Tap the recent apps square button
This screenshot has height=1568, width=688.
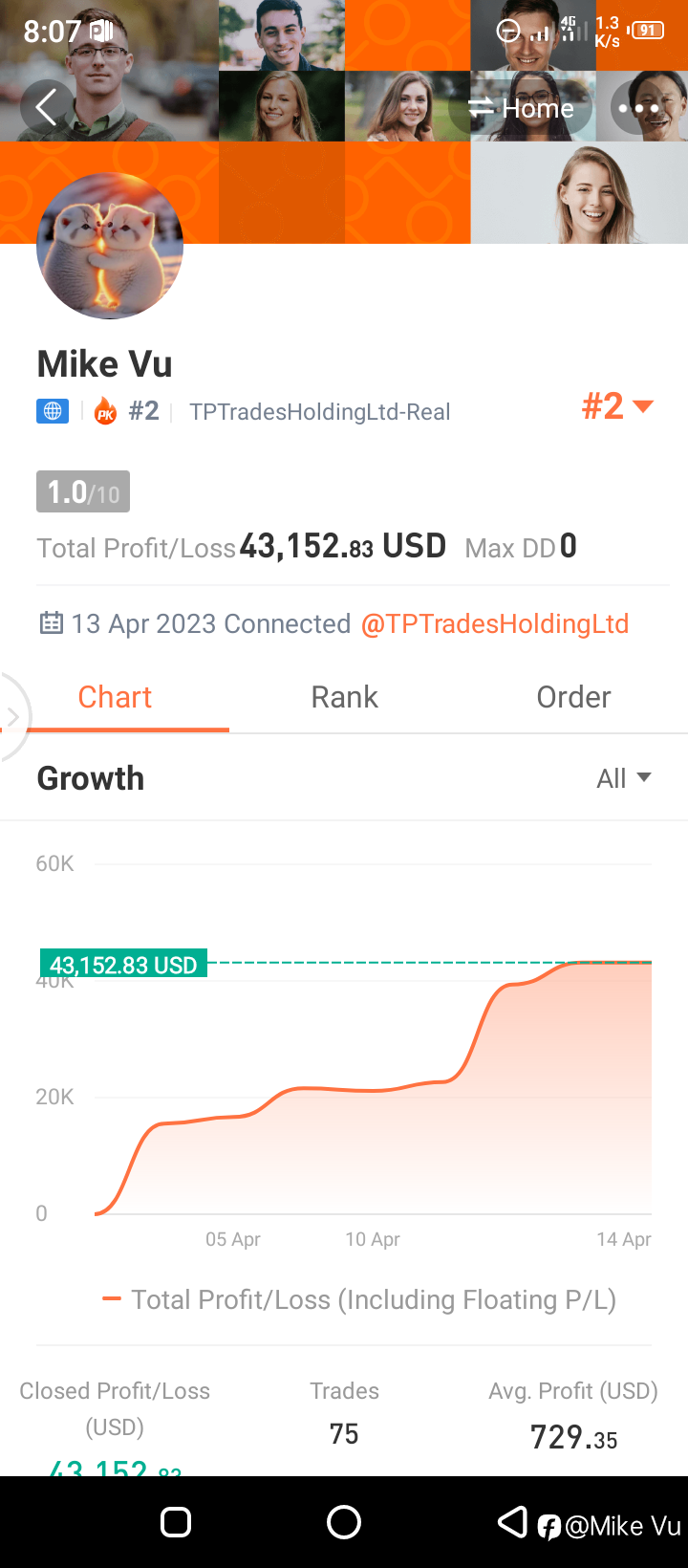pyautogui.click(x=176, y=1522)
